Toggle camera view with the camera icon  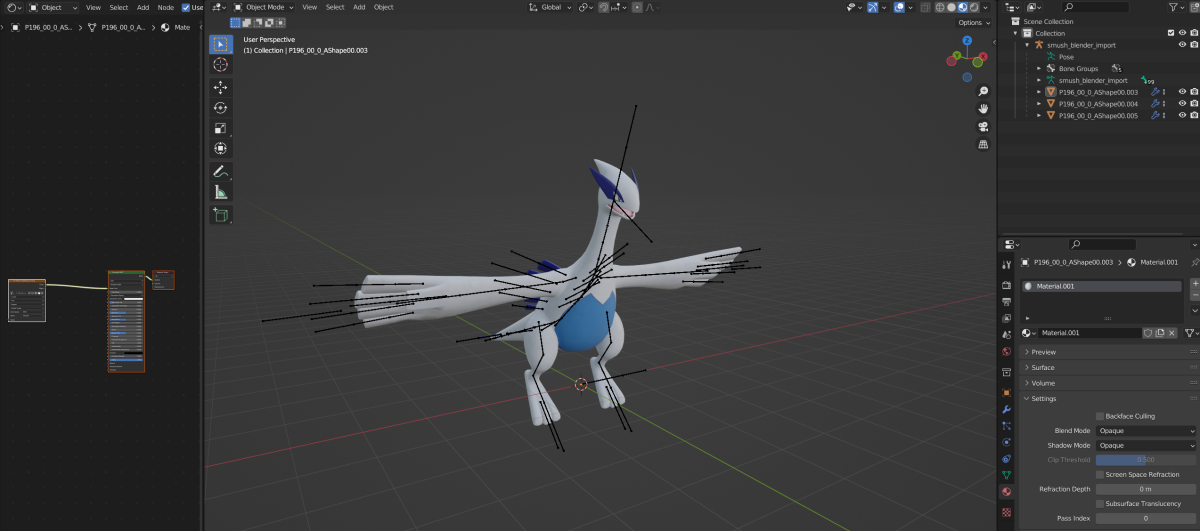[x=983, y=126]
